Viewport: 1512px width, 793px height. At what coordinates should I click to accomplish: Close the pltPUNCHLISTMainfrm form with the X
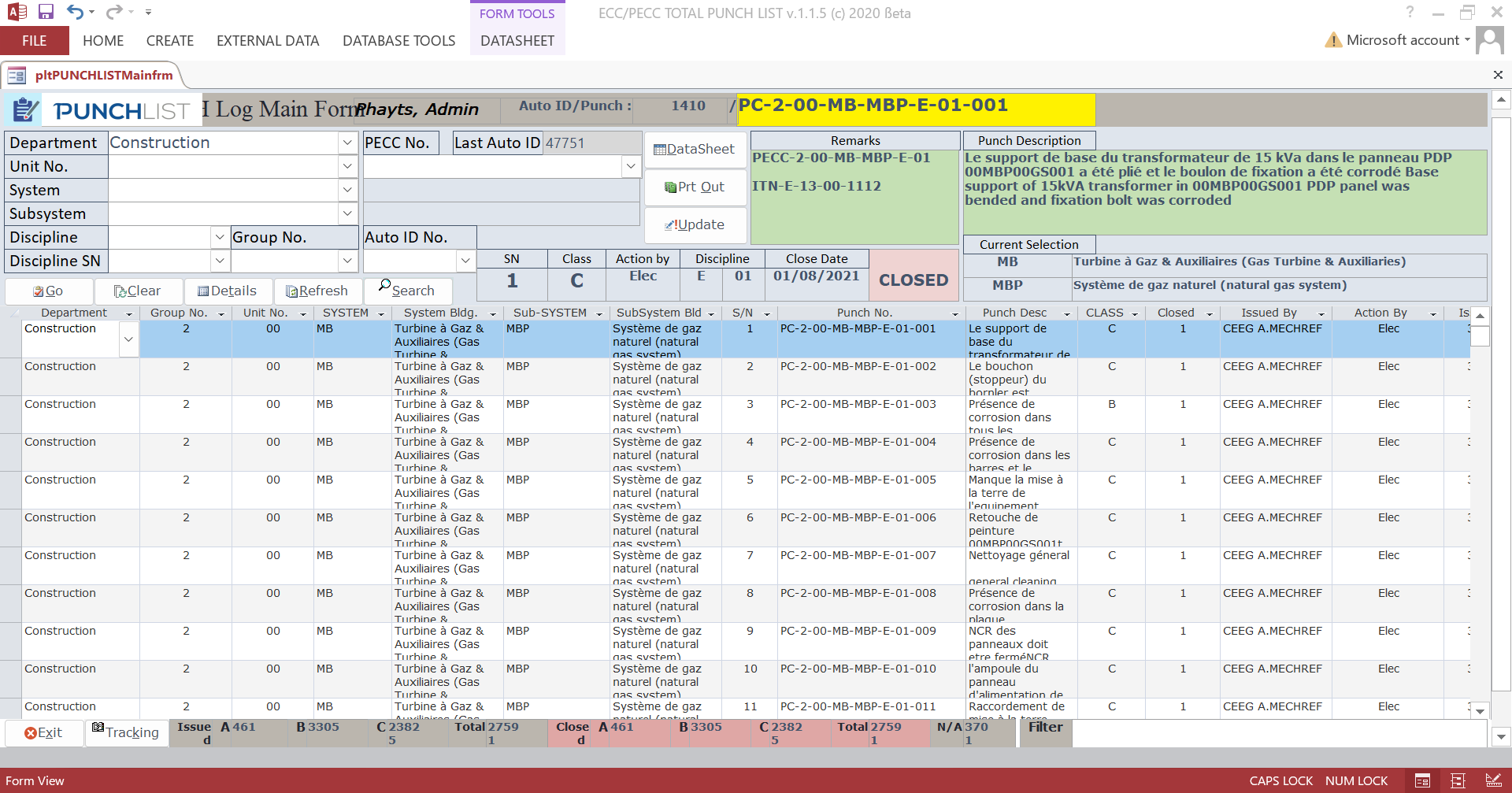1498,75
